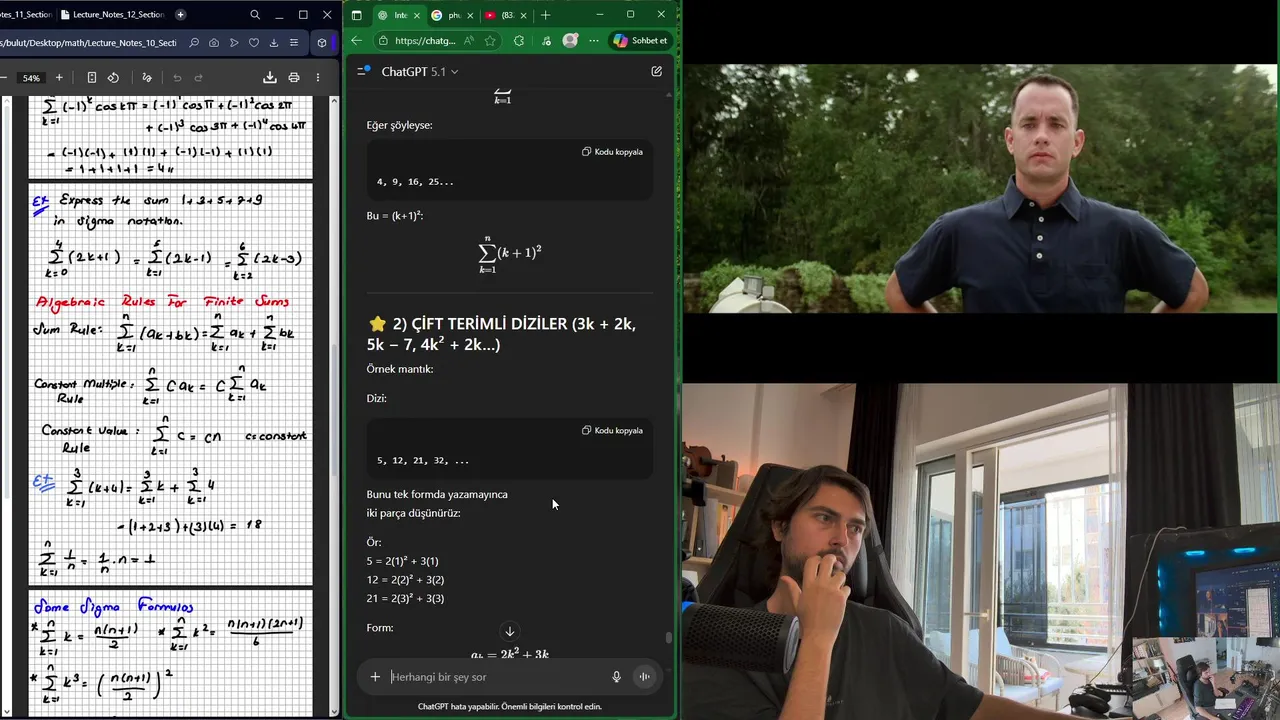Zoom in the PDF with the plus button

coord(59,78)
